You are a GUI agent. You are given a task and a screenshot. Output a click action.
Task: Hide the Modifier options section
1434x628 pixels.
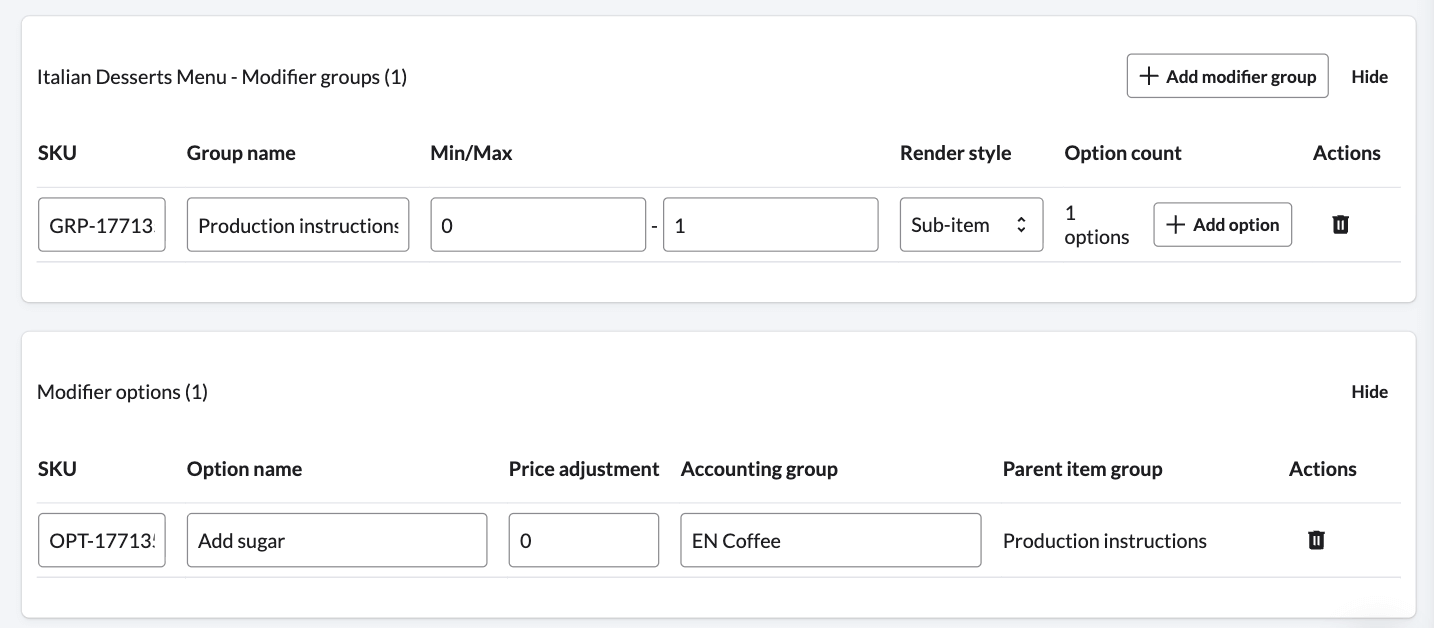click(1370, 392)
